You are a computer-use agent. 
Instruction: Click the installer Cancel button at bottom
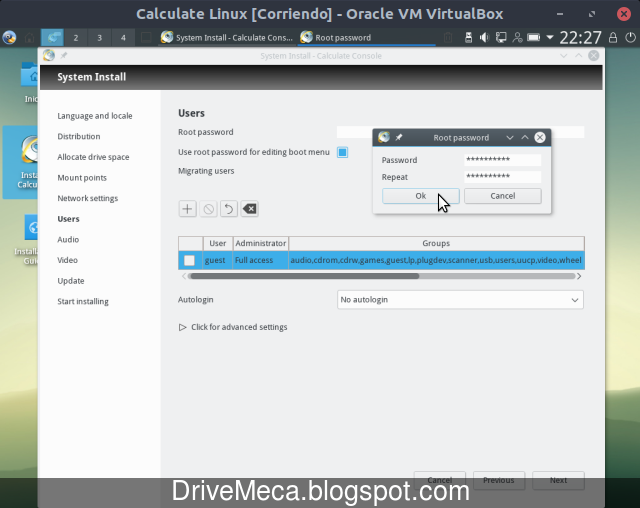tap(440, 480)
